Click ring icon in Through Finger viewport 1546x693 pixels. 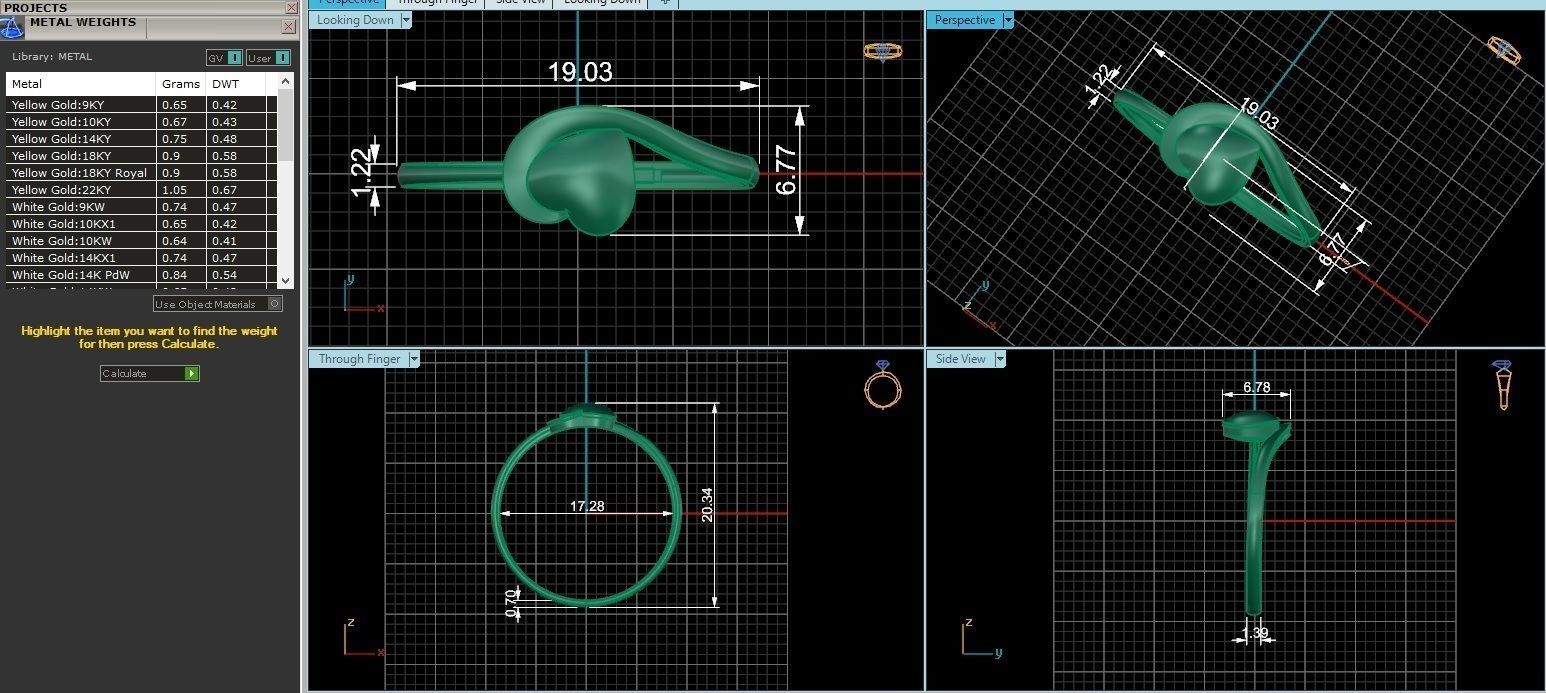pos(882,384)
